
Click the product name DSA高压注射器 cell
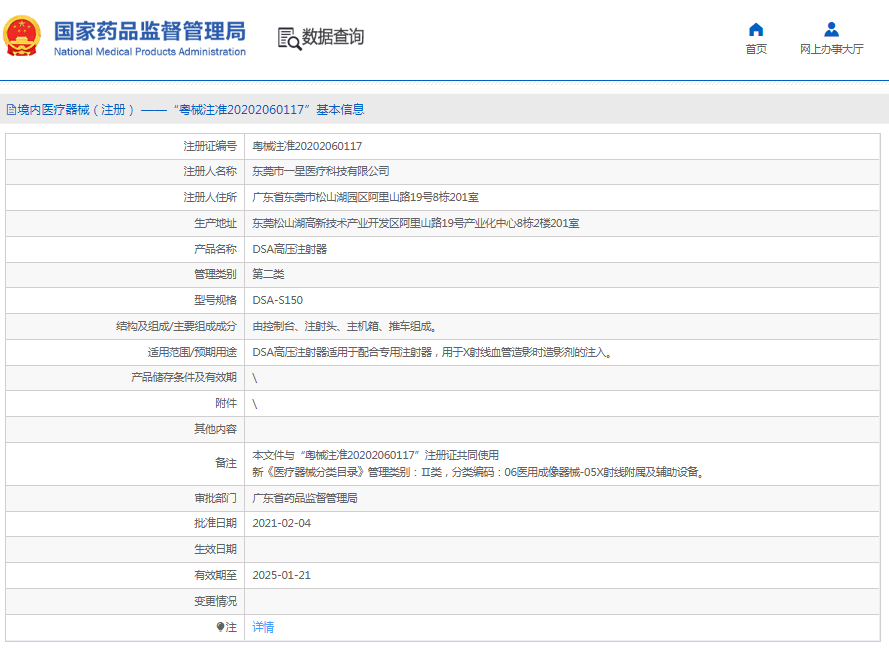(289, 249)
